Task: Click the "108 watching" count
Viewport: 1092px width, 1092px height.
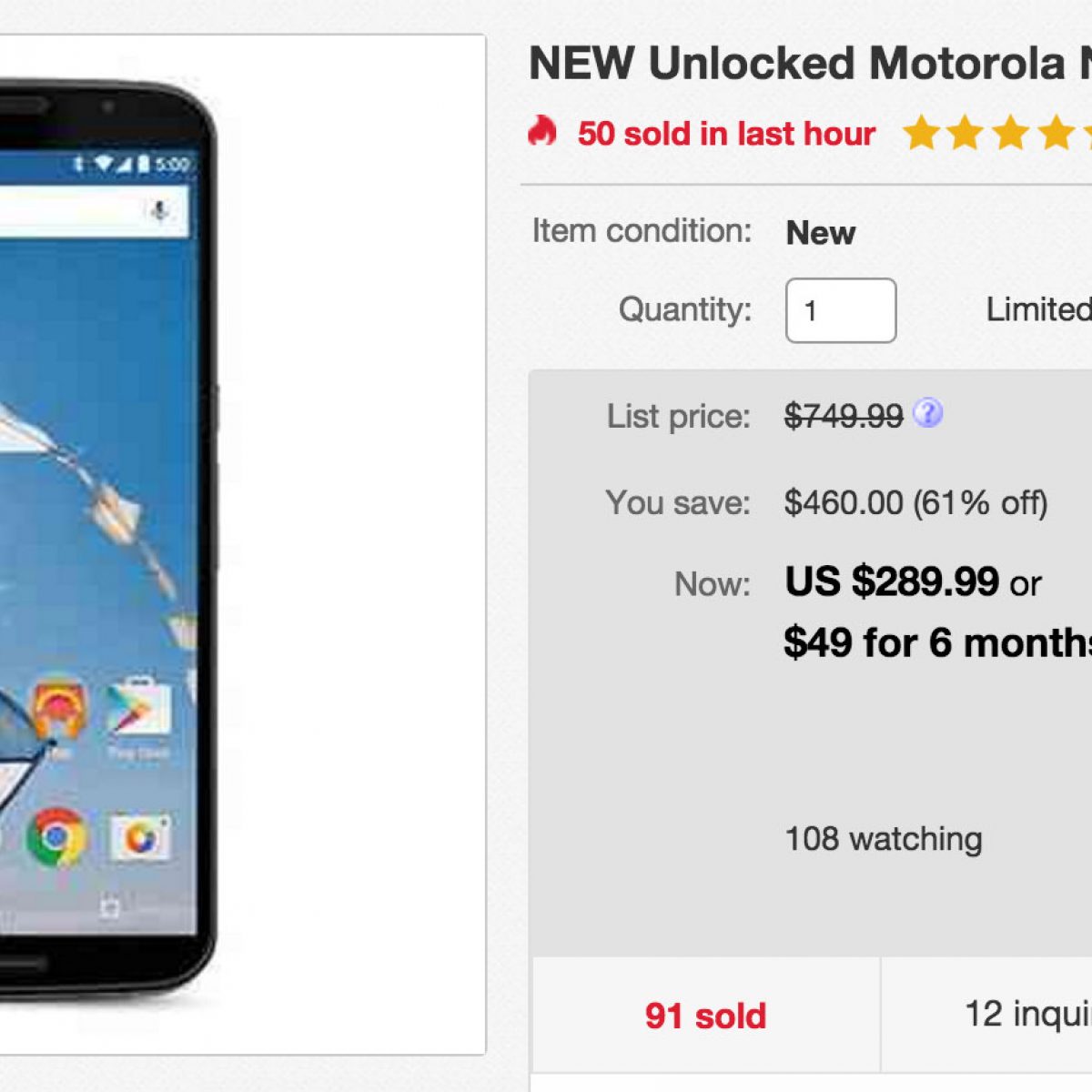Action: point(883,839)
